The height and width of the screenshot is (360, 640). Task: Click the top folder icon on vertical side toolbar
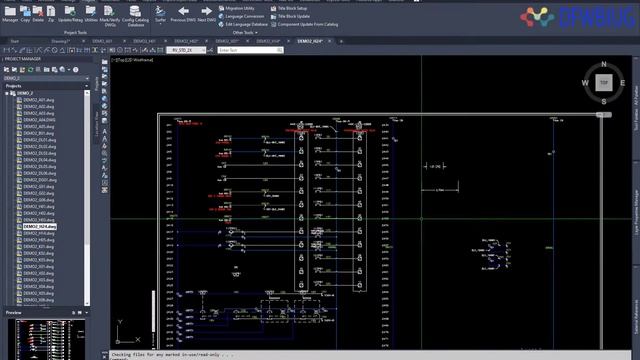(x=105, y=62)
